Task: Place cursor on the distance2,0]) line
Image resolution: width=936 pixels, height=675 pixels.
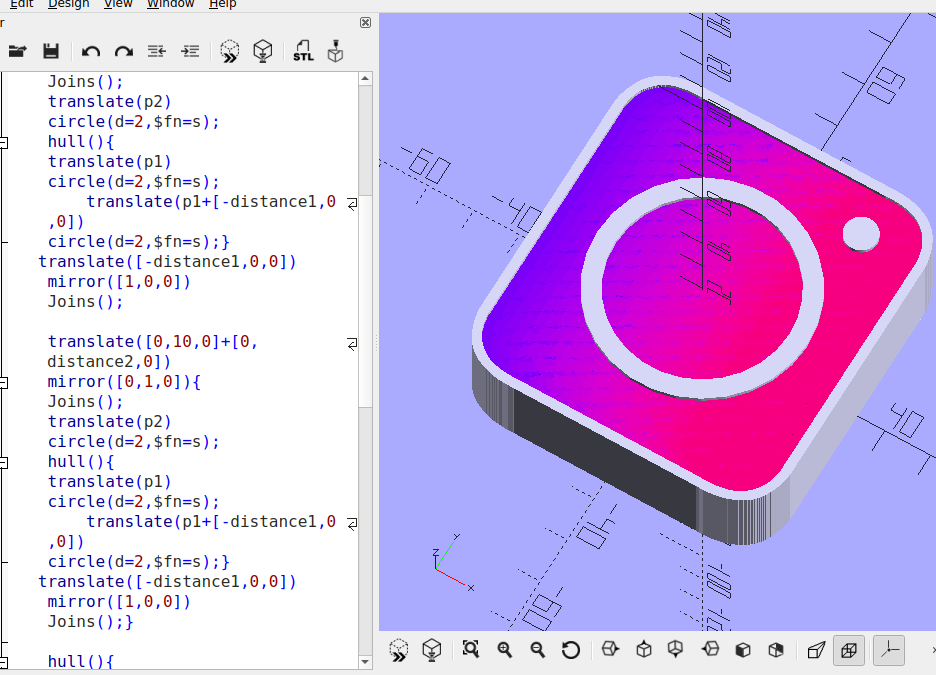Action: [x=109, y=362]
